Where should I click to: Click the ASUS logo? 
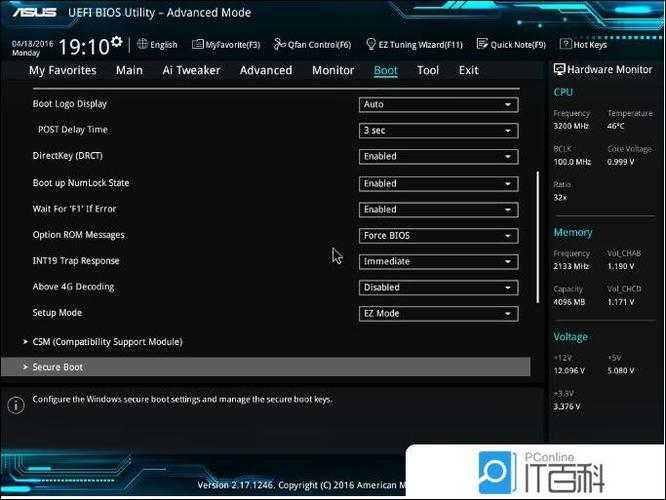[x=35, y=12]
